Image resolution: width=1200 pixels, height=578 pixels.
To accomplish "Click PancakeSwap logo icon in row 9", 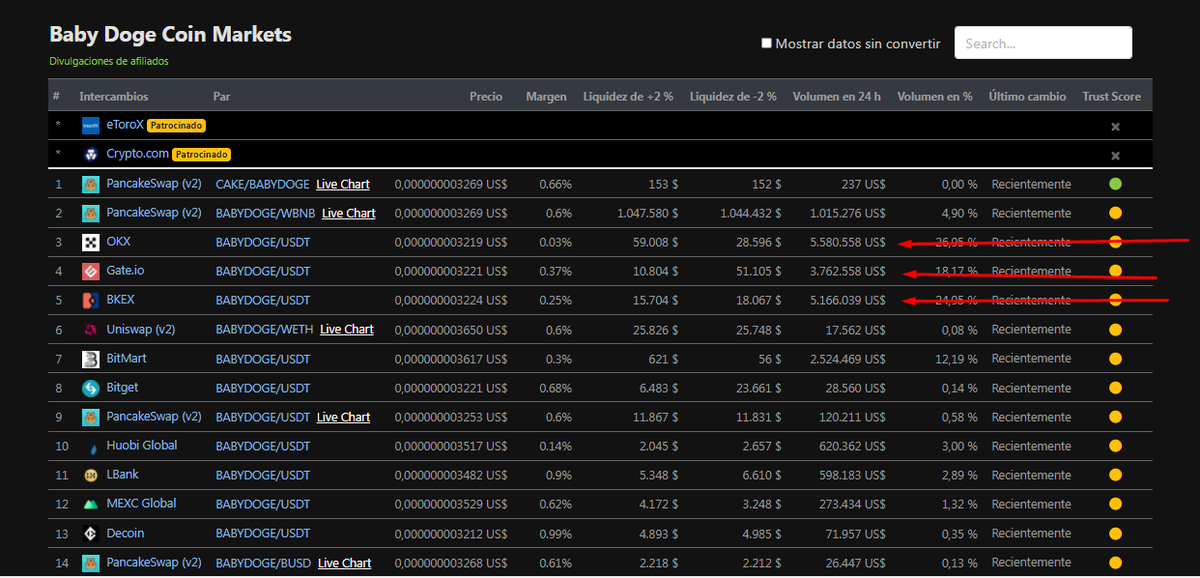I will 91,417.
